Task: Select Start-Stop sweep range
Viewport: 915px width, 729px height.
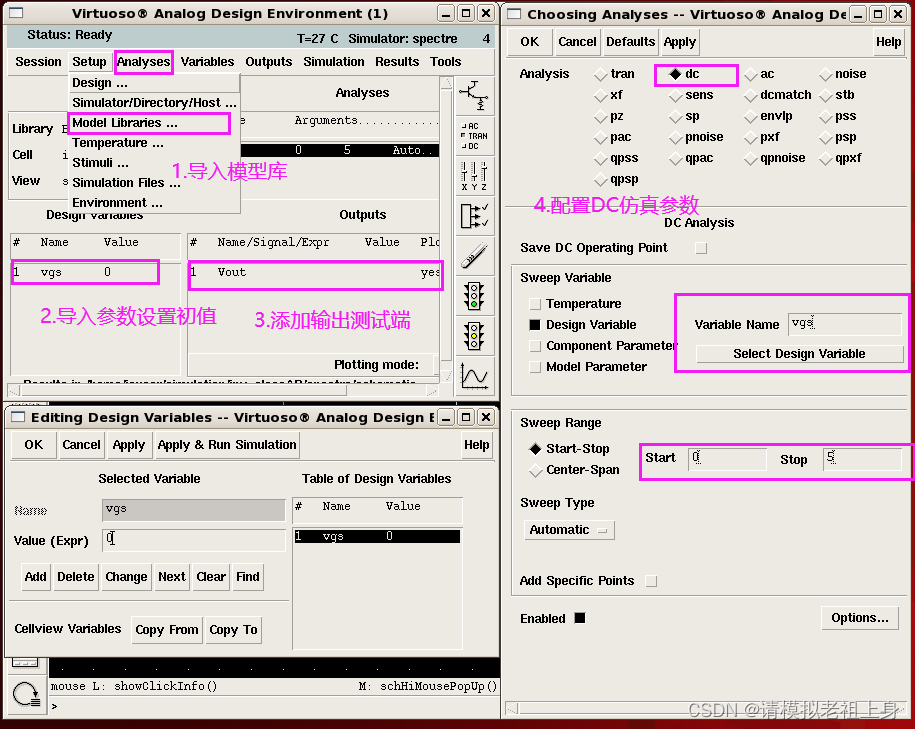Action: click(x=535, y=448)
